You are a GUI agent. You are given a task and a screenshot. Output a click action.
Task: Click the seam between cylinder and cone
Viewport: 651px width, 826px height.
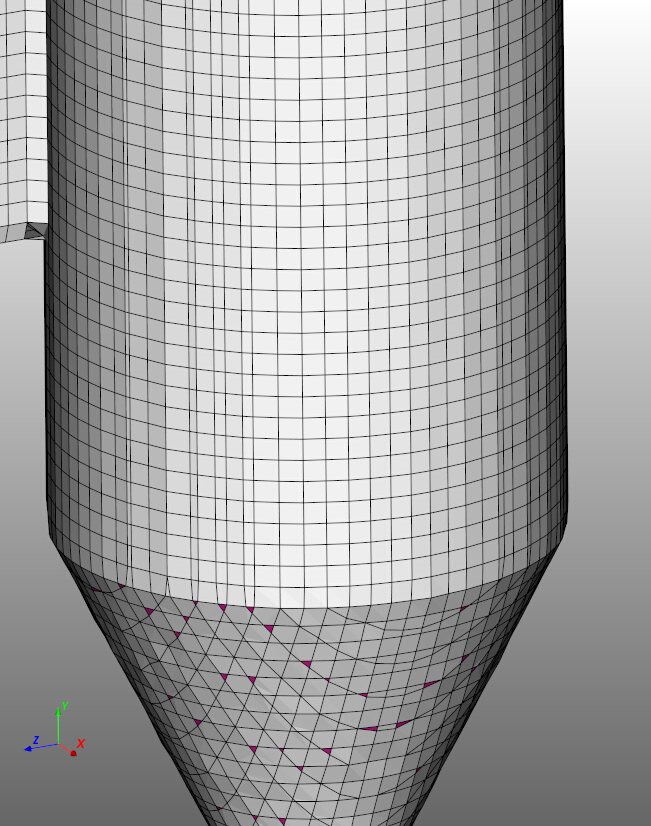(x=300, y=604)
